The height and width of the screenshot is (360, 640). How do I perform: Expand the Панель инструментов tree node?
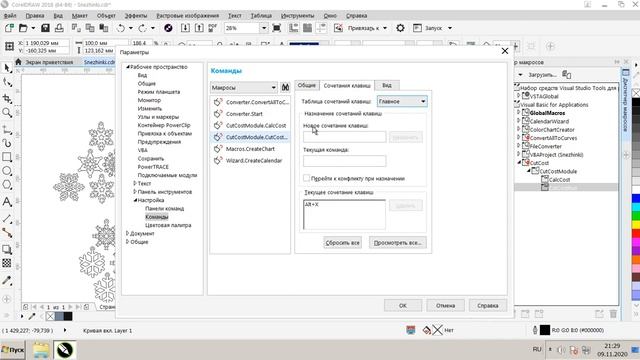point(135,191)
